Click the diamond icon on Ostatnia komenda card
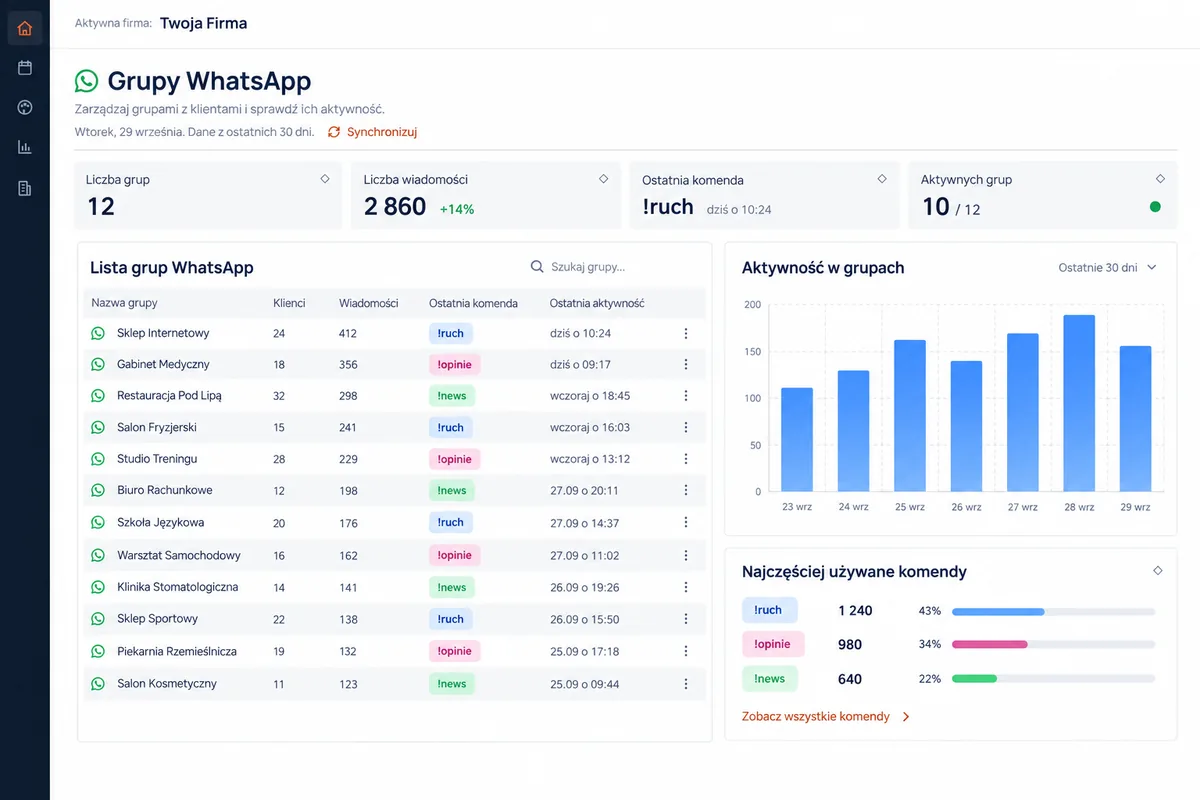 click(881, 179)
